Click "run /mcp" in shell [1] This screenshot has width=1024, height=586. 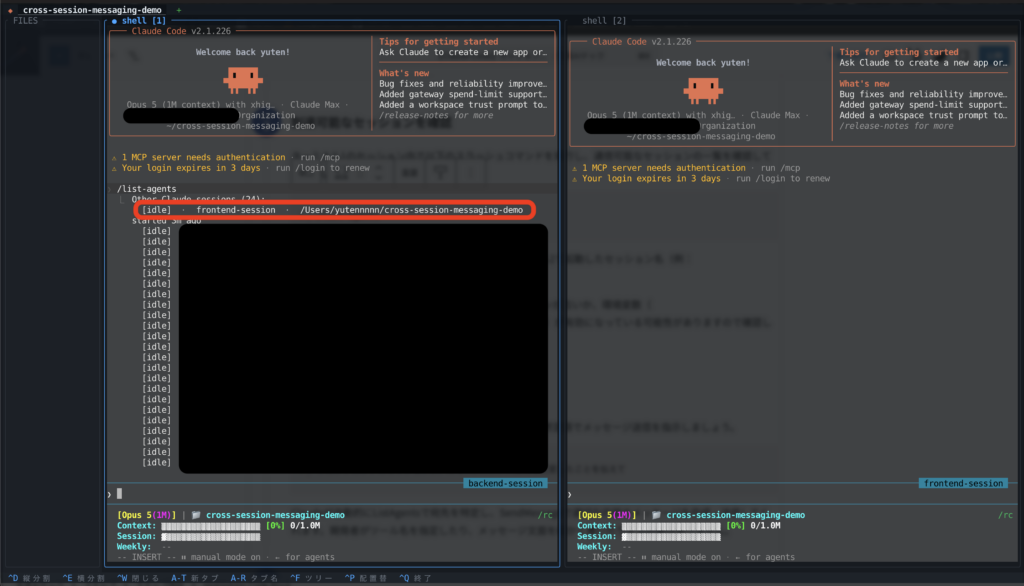click(320, 157)
